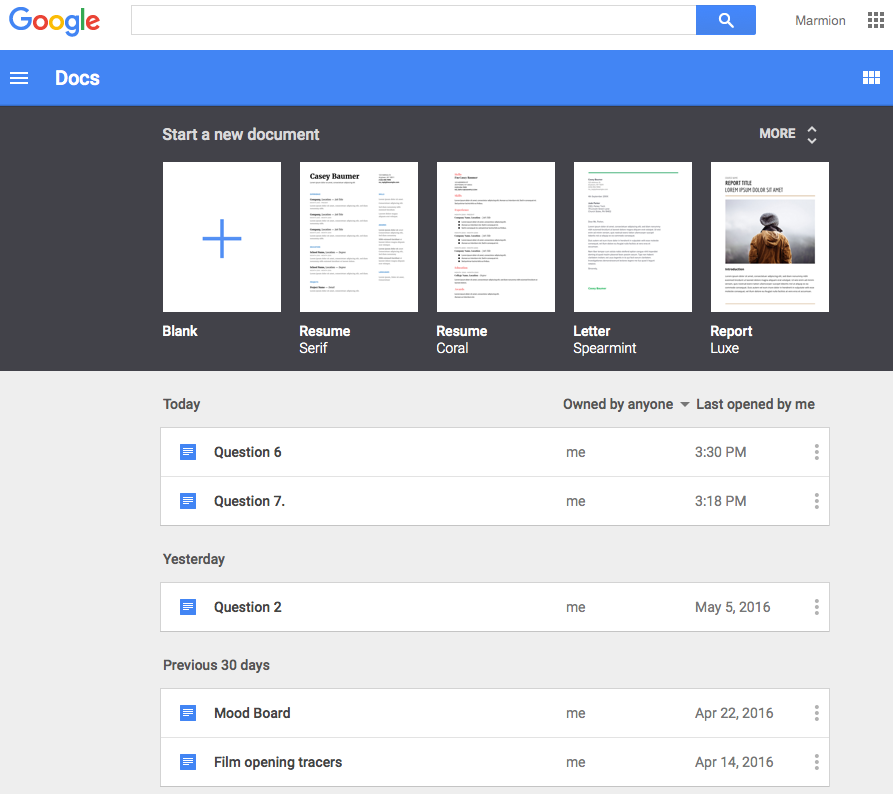Click the Docs title in header
Image resolution: width=893 pixels, height=794 pixels.
tap(77, 78)
